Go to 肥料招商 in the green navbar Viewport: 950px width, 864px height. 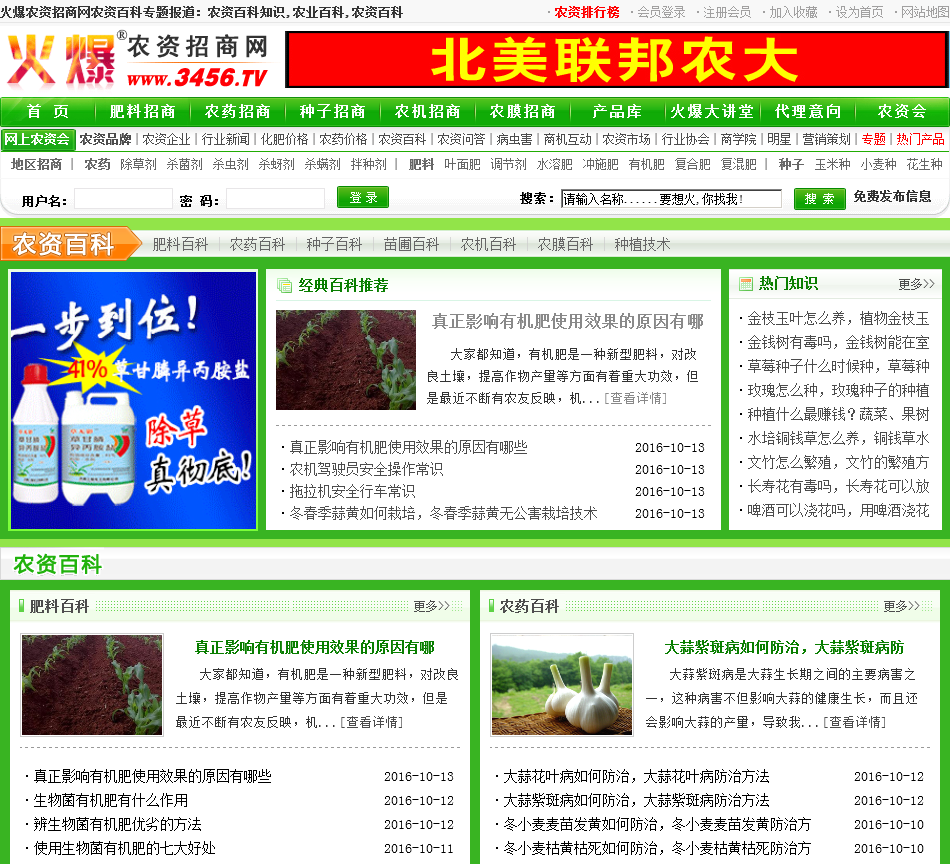[142, 111]
